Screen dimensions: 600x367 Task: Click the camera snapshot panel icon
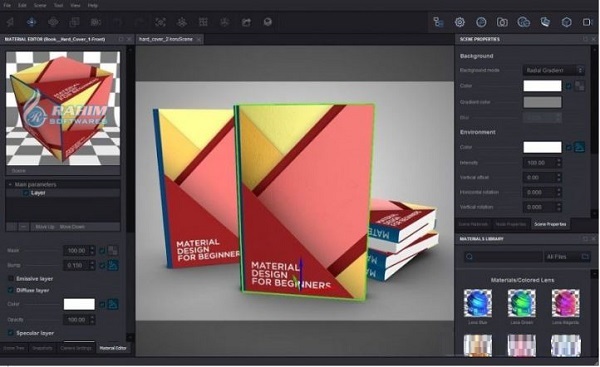502,22
